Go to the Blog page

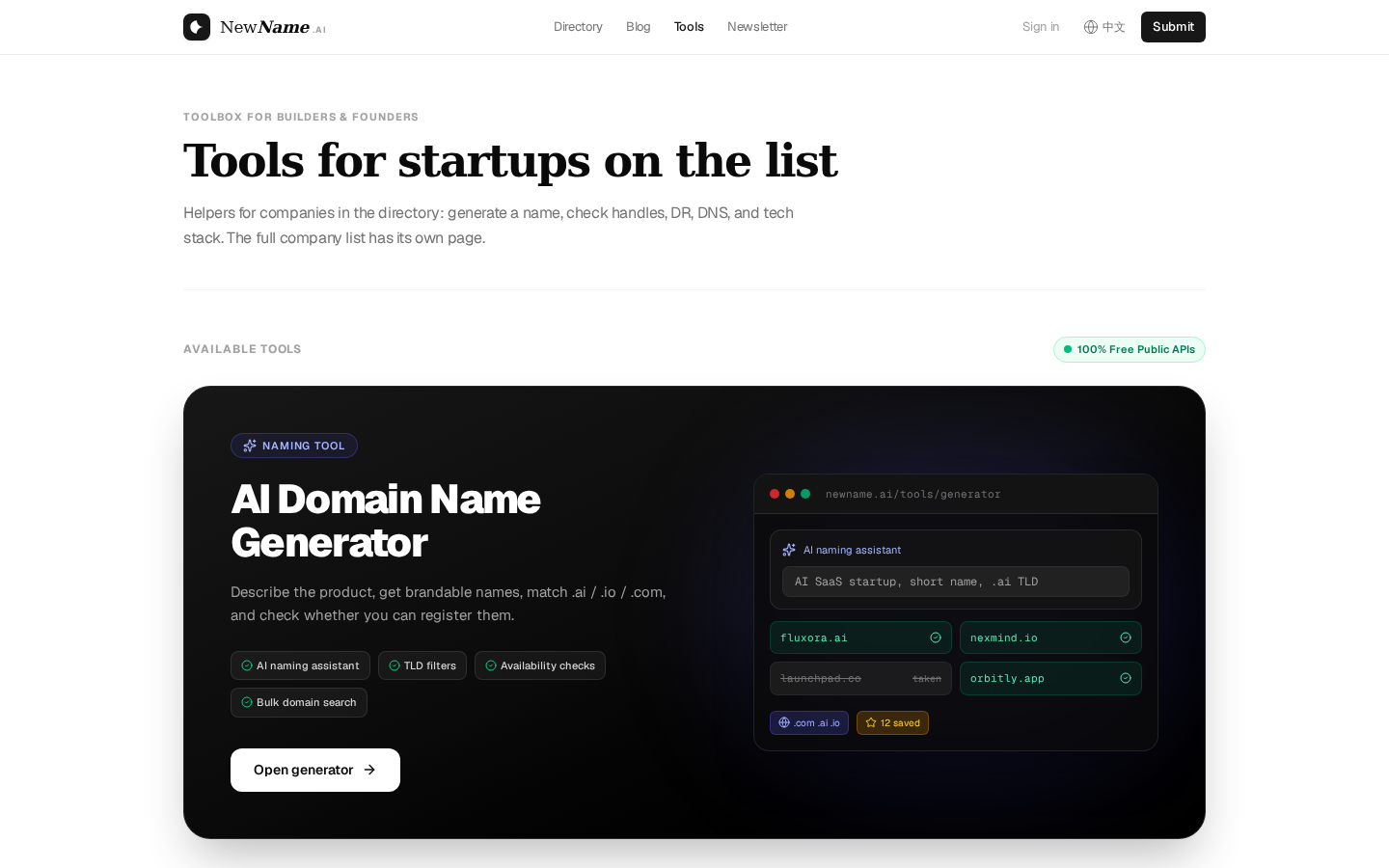pos(639,27)
